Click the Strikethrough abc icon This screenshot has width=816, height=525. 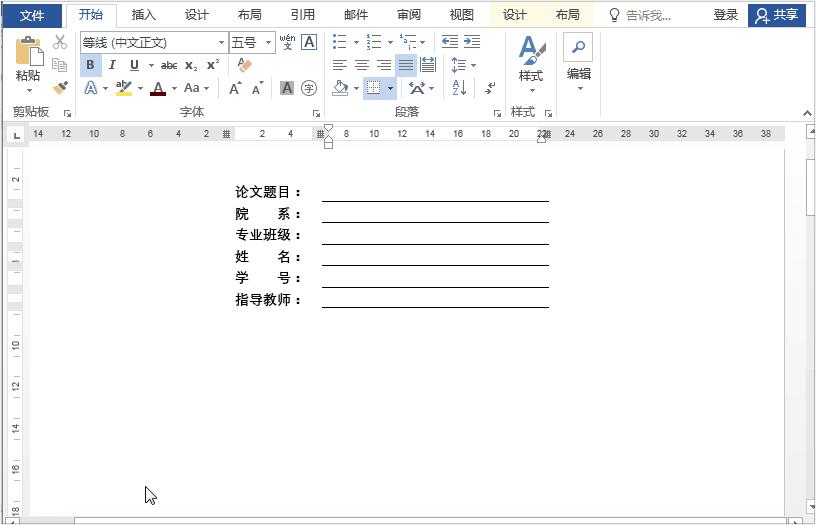pos(169,65)
